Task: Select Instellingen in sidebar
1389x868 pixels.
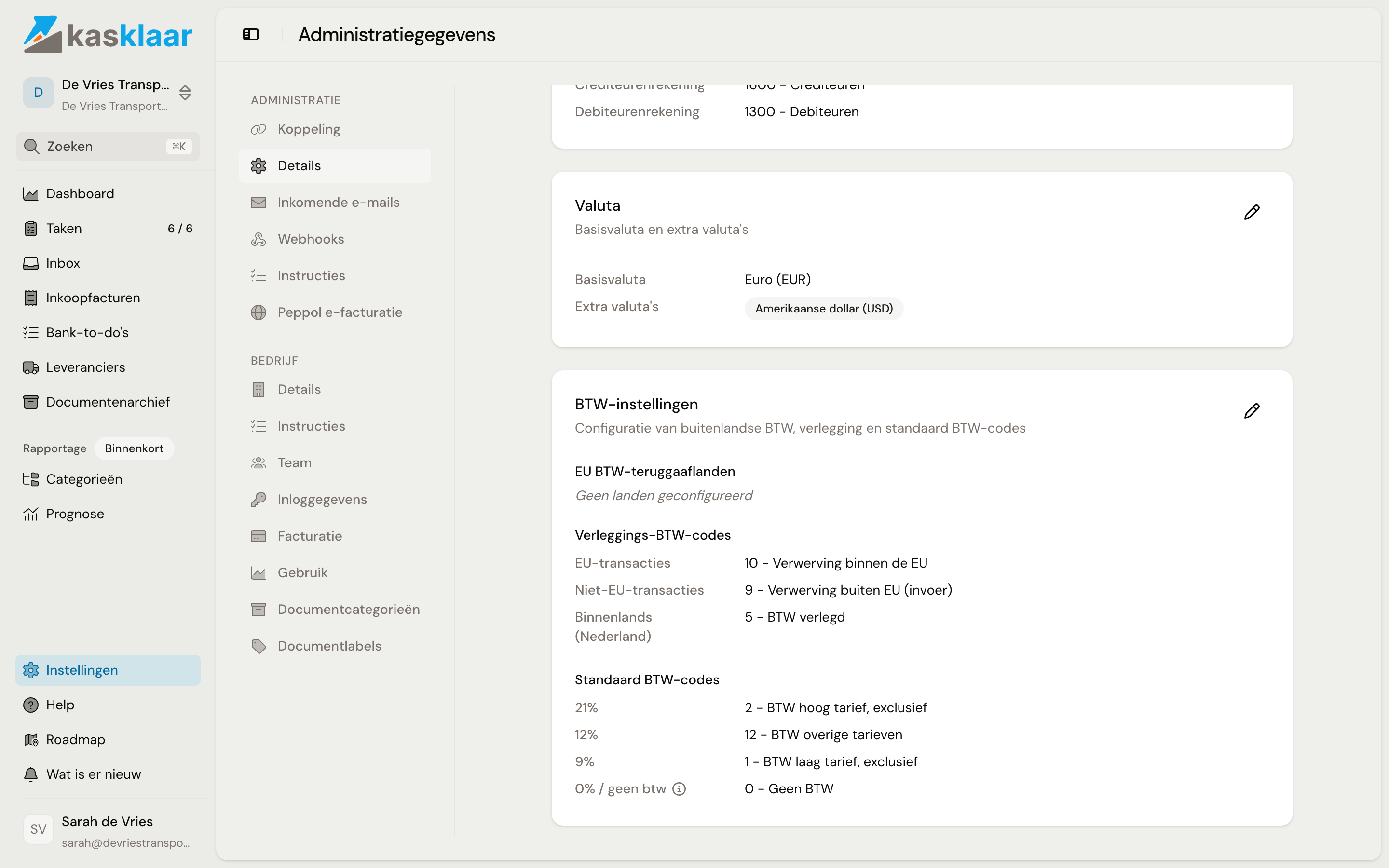Action: (x=108, y=670)
